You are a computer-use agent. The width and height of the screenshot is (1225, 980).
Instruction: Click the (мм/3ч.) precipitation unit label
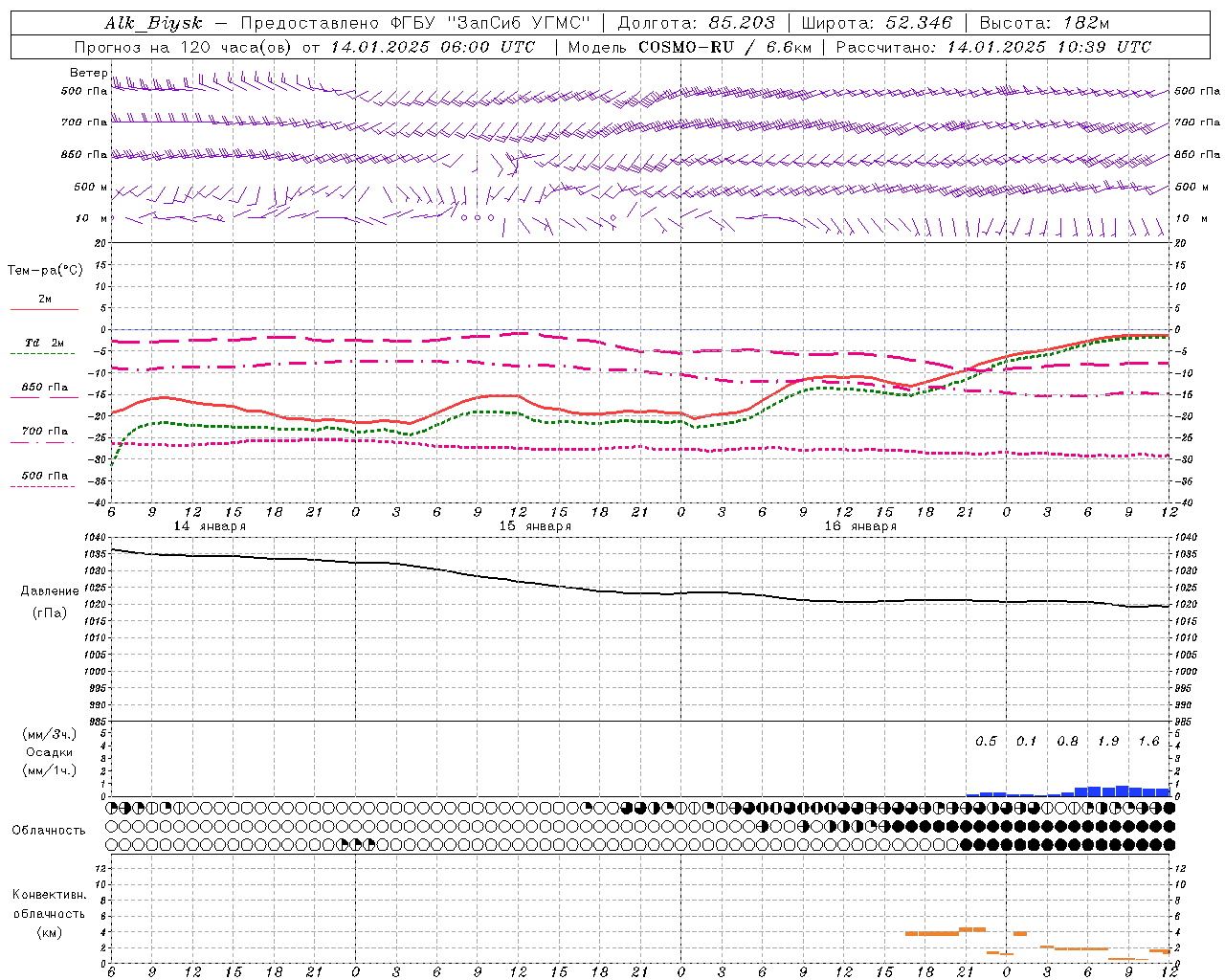pos(49,734)
